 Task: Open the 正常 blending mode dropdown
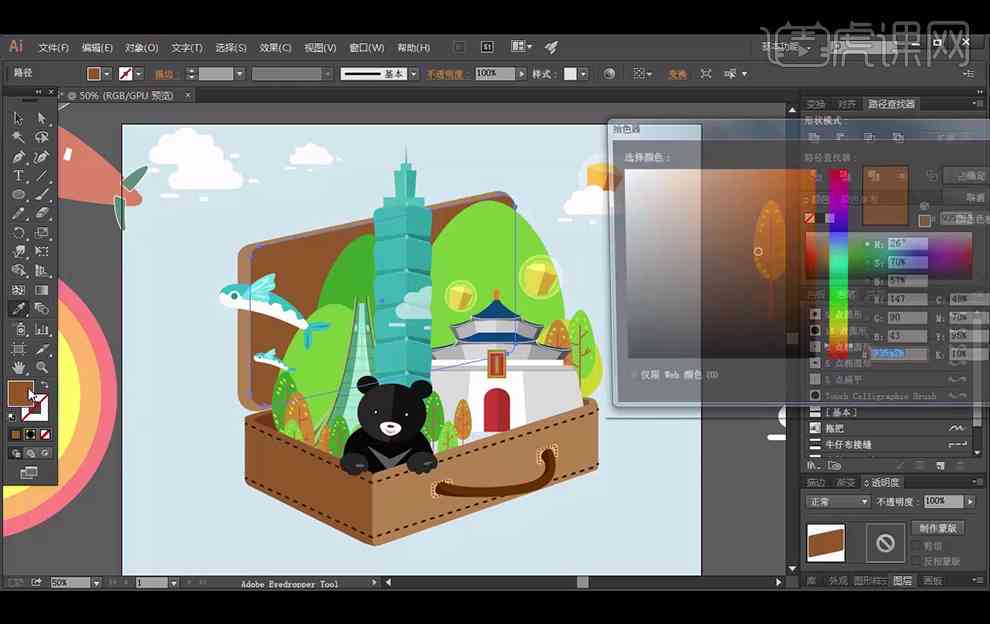838,501
